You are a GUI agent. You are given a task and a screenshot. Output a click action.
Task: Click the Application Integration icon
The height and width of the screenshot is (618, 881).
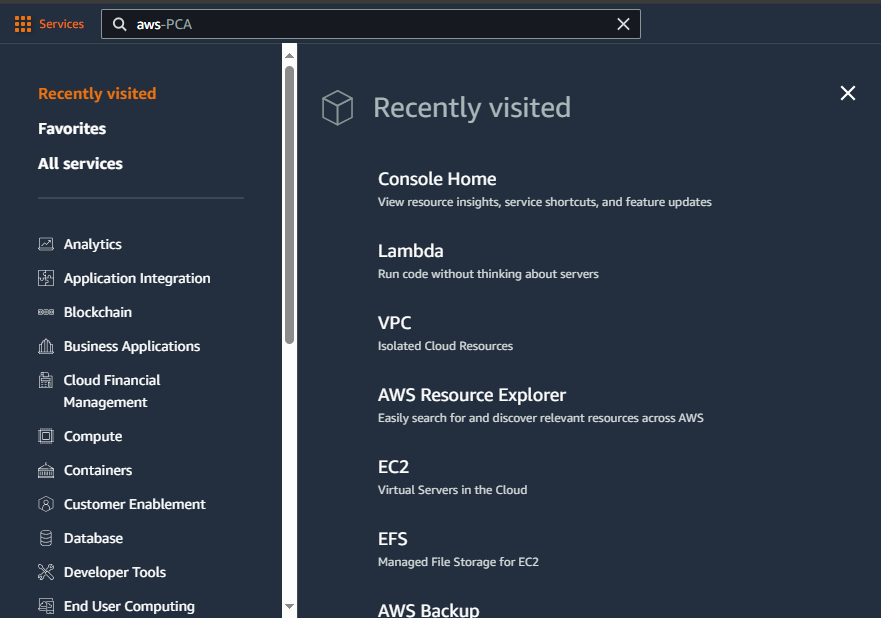[46, 278]
